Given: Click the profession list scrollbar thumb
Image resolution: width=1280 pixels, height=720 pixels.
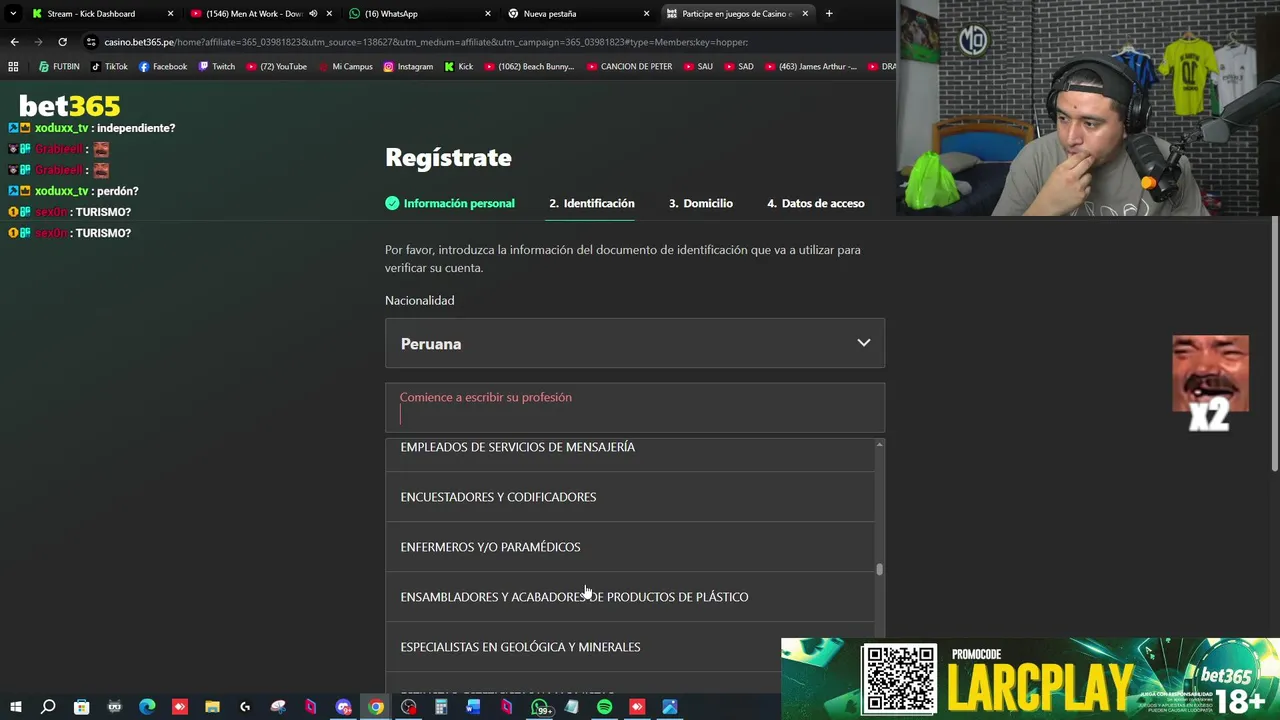Looking at the screenshot, I should 880,569.
